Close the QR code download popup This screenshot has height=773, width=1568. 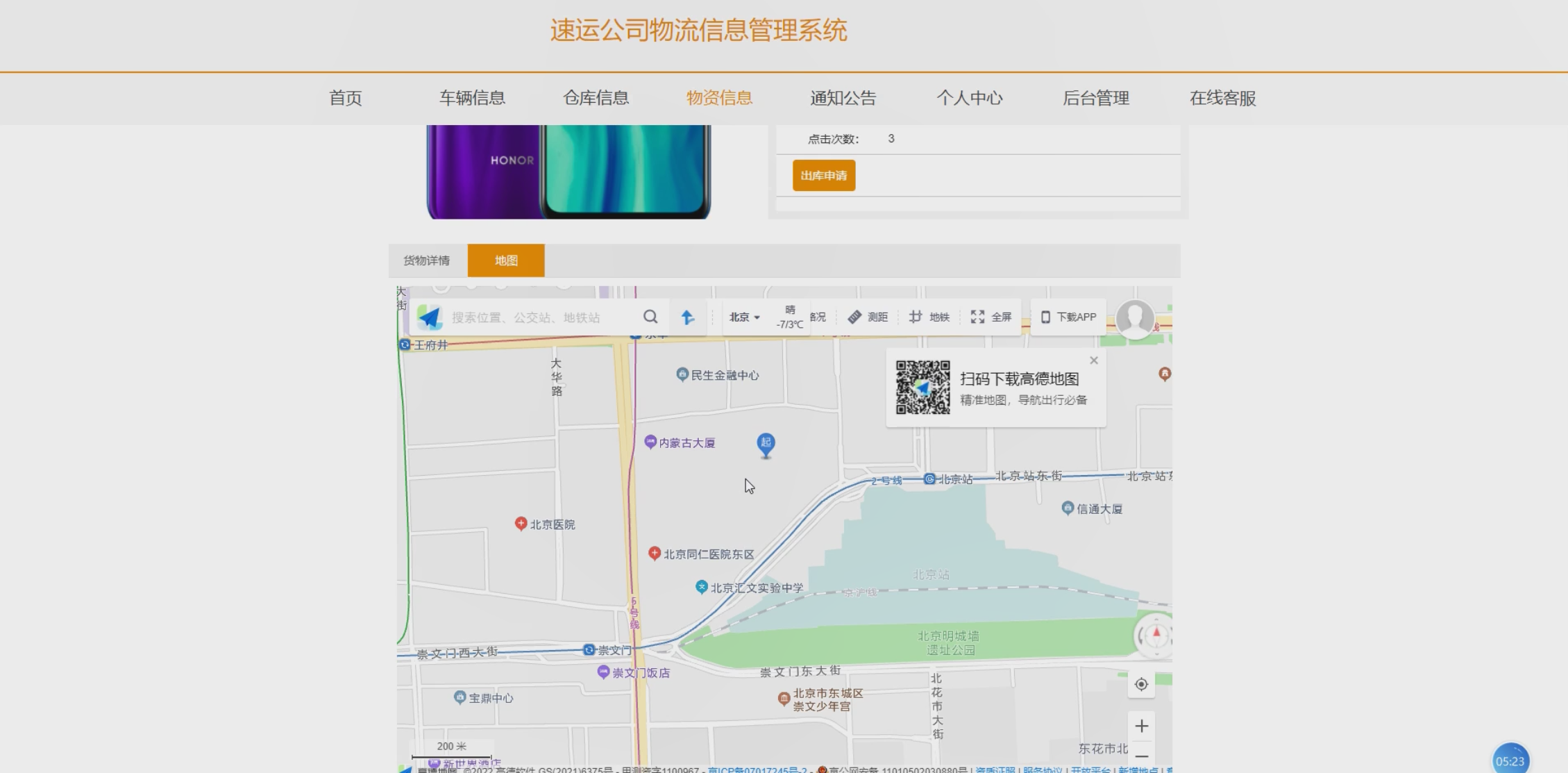pos(1094,360)
